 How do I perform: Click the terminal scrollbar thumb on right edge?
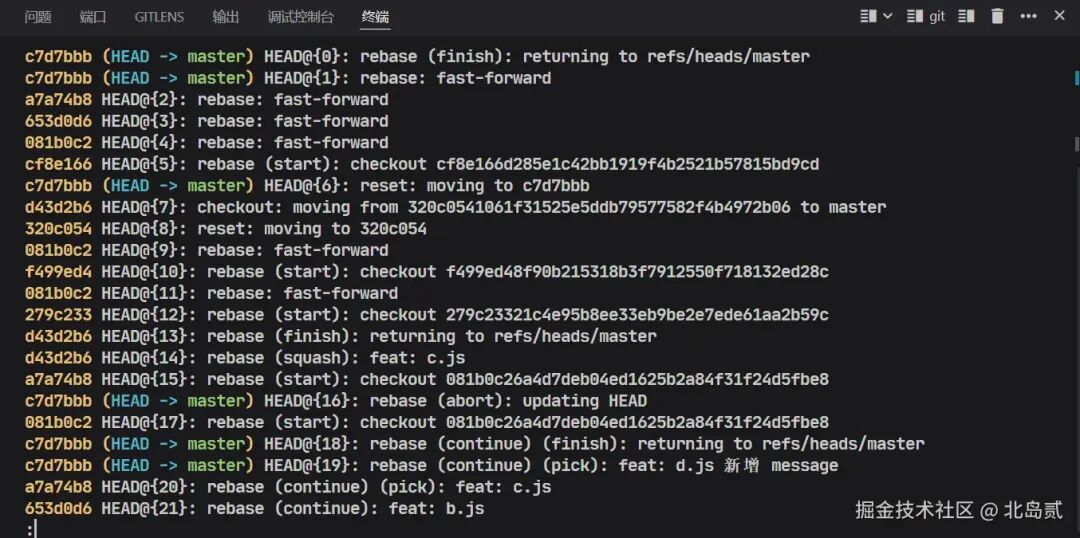(x=1076, y=144)
